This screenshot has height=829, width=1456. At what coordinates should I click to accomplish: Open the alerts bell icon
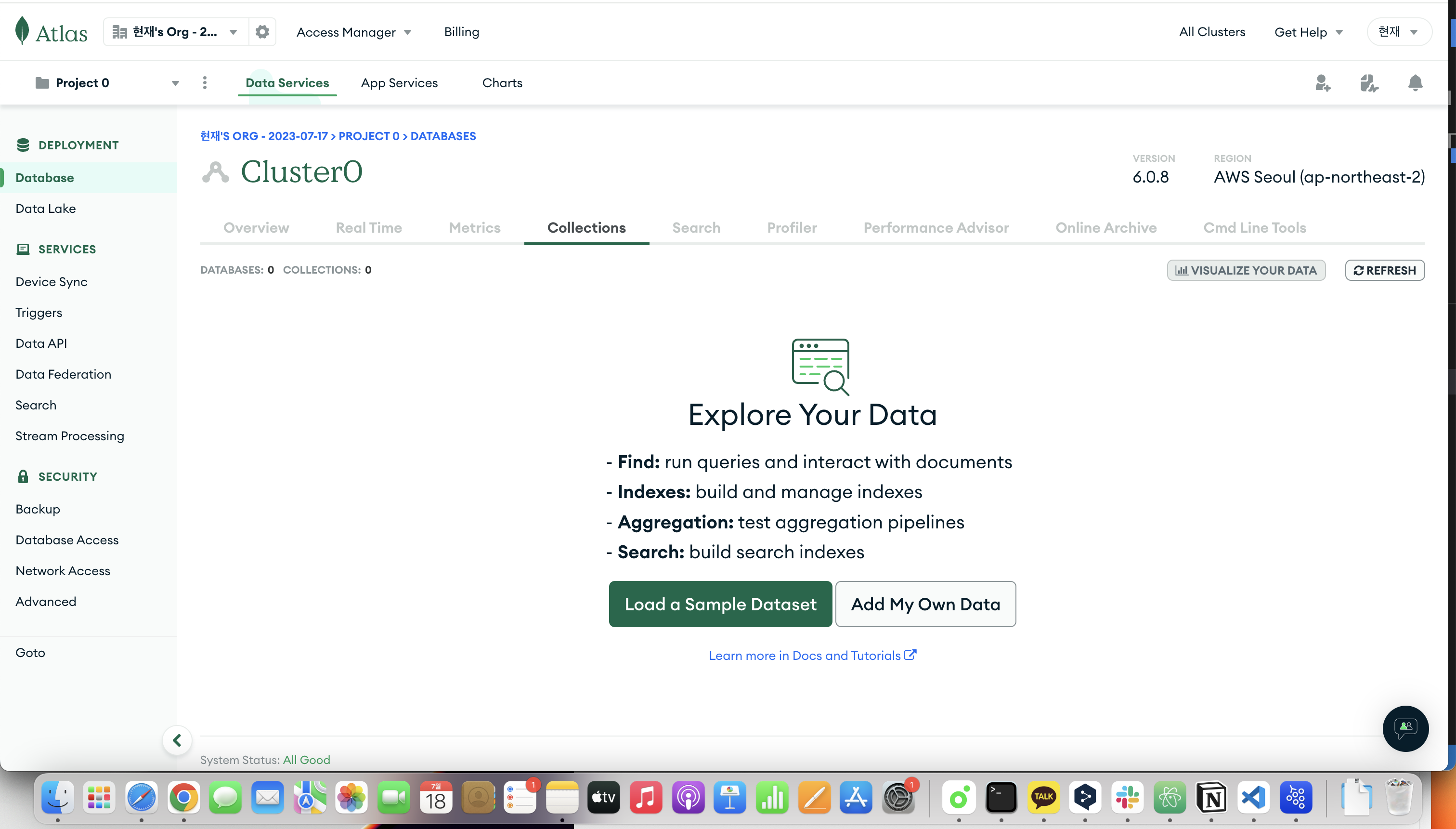1415,83
